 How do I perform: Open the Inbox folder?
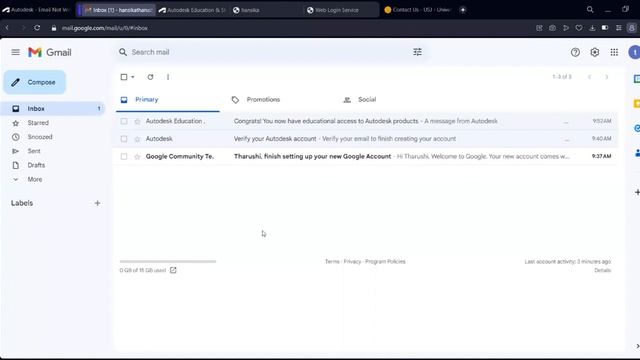click(x=53, y=109)
